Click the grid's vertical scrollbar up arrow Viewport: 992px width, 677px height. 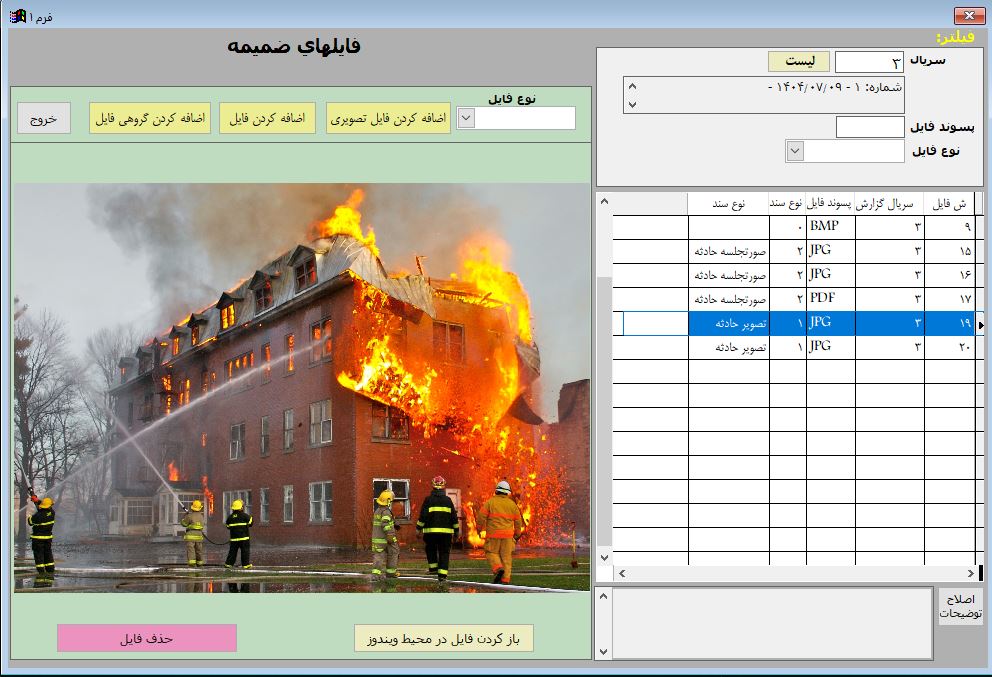point(603,202)
